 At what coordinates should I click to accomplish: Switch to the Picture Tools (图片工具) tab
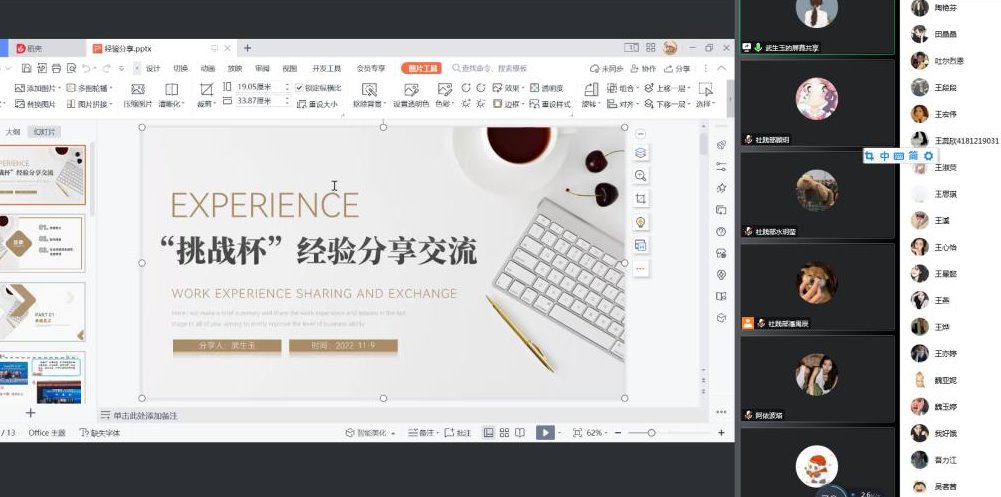pos(422,69)
